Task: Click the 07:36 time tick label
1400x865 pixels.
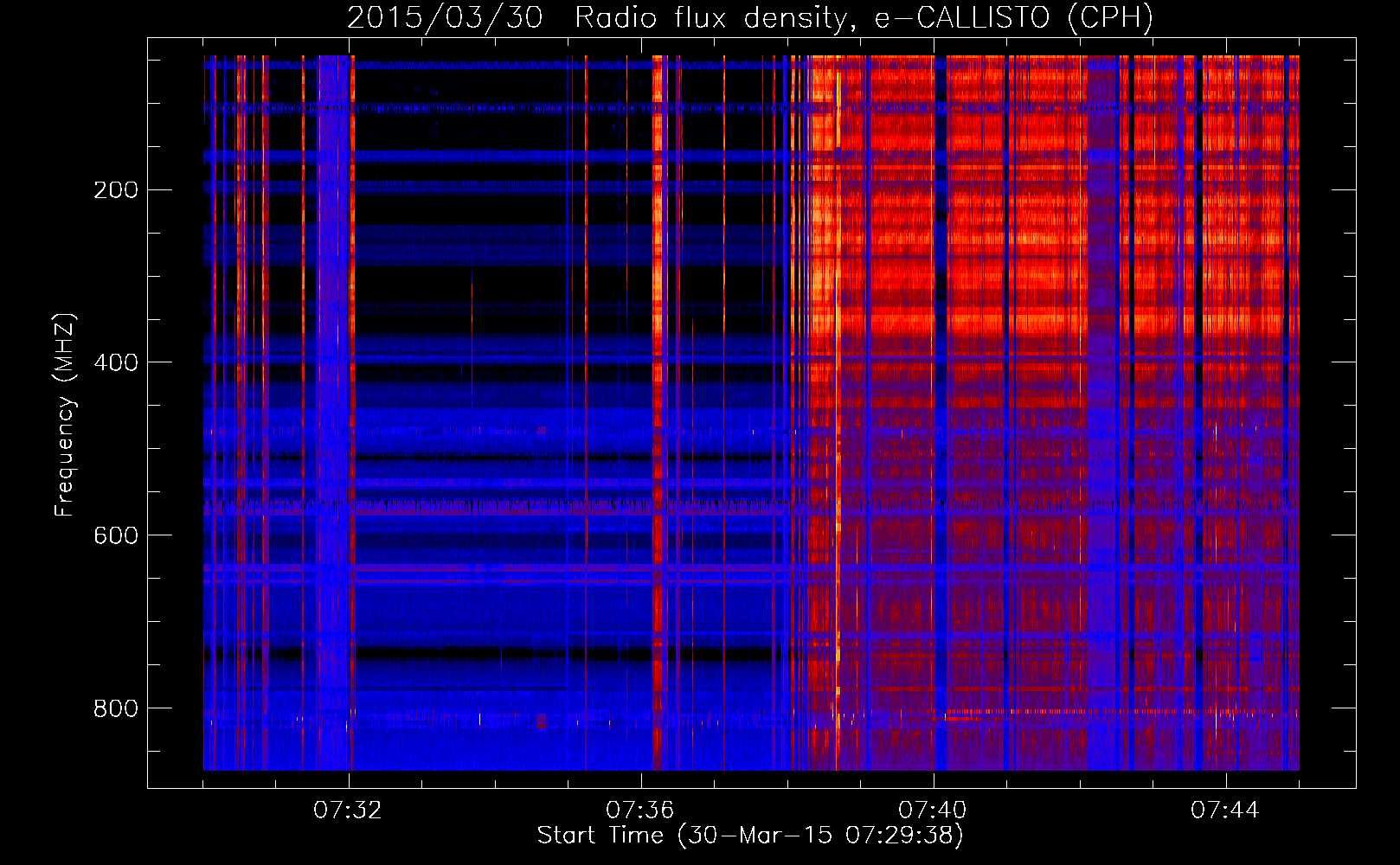Action: click(x=640, y=811)
